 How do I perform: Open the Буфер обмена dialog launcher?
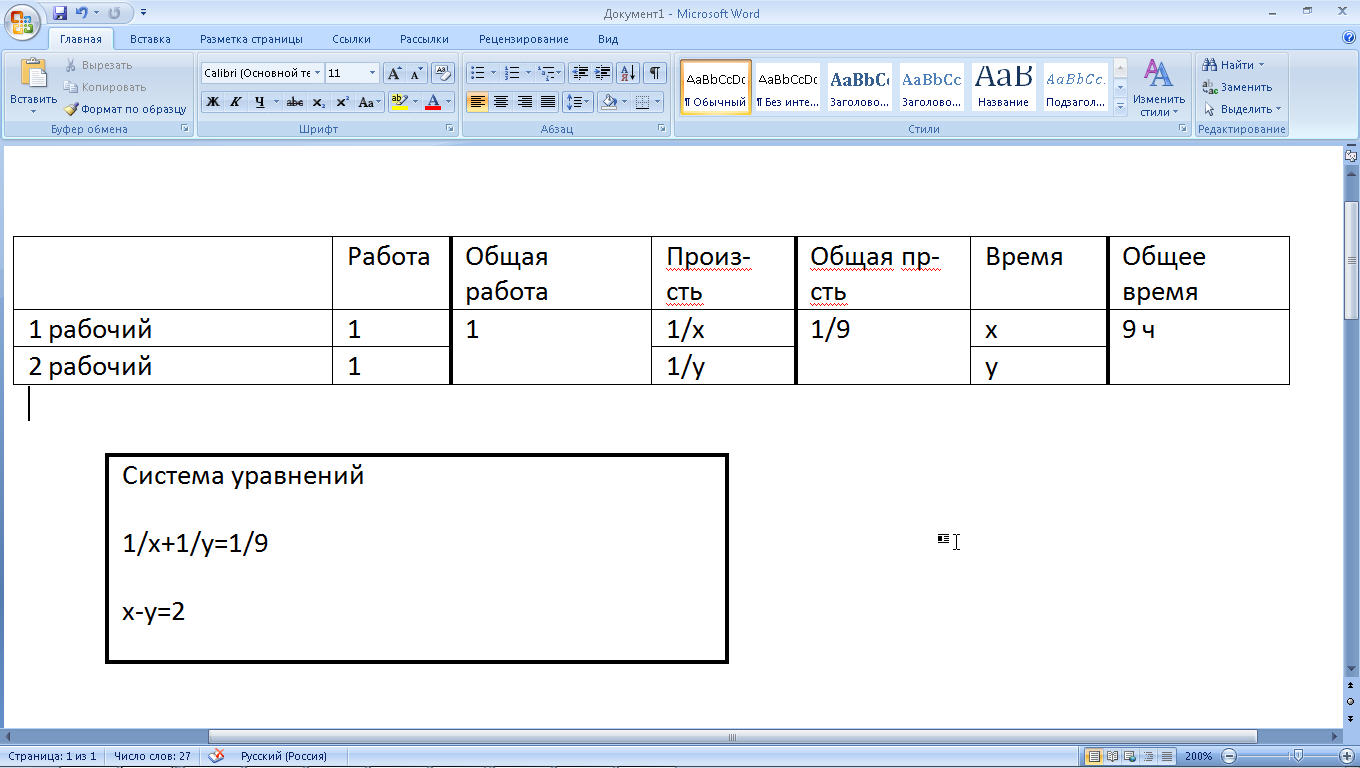point(184,129)
